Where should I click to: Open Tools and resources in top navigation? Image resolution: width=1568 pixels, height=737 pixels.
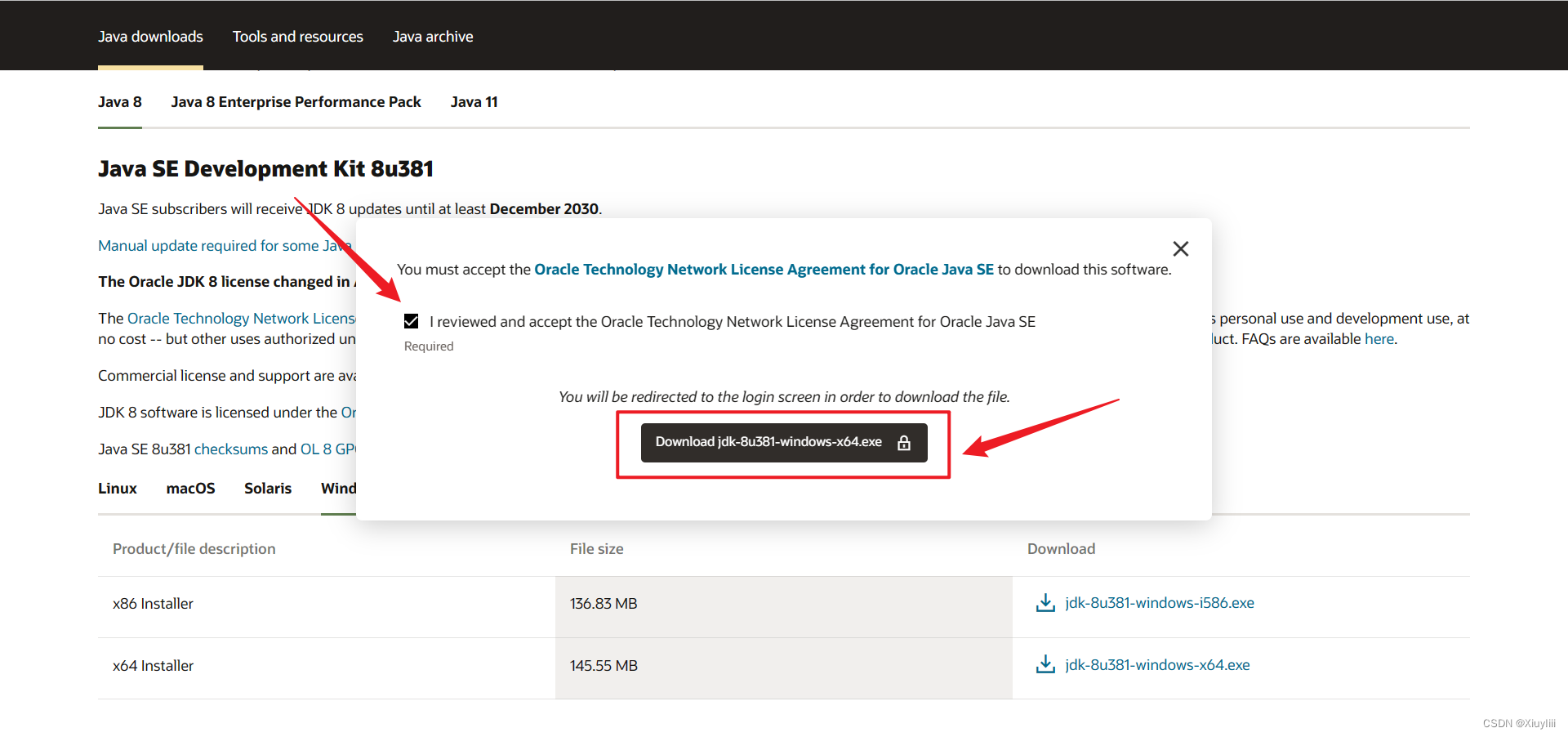pyautogui.click(x=298, y=37)
